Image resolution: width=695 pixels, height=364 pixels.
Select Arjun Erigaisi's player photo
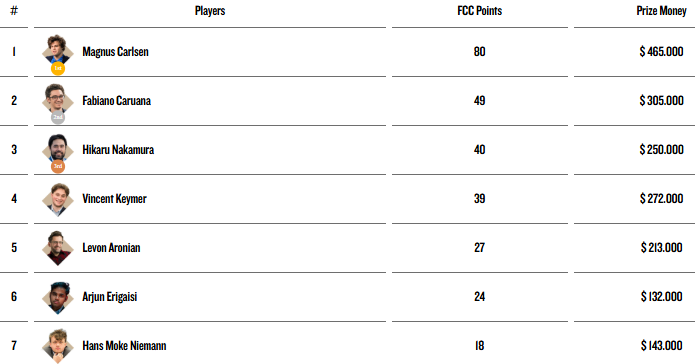(x=58, y=297)
